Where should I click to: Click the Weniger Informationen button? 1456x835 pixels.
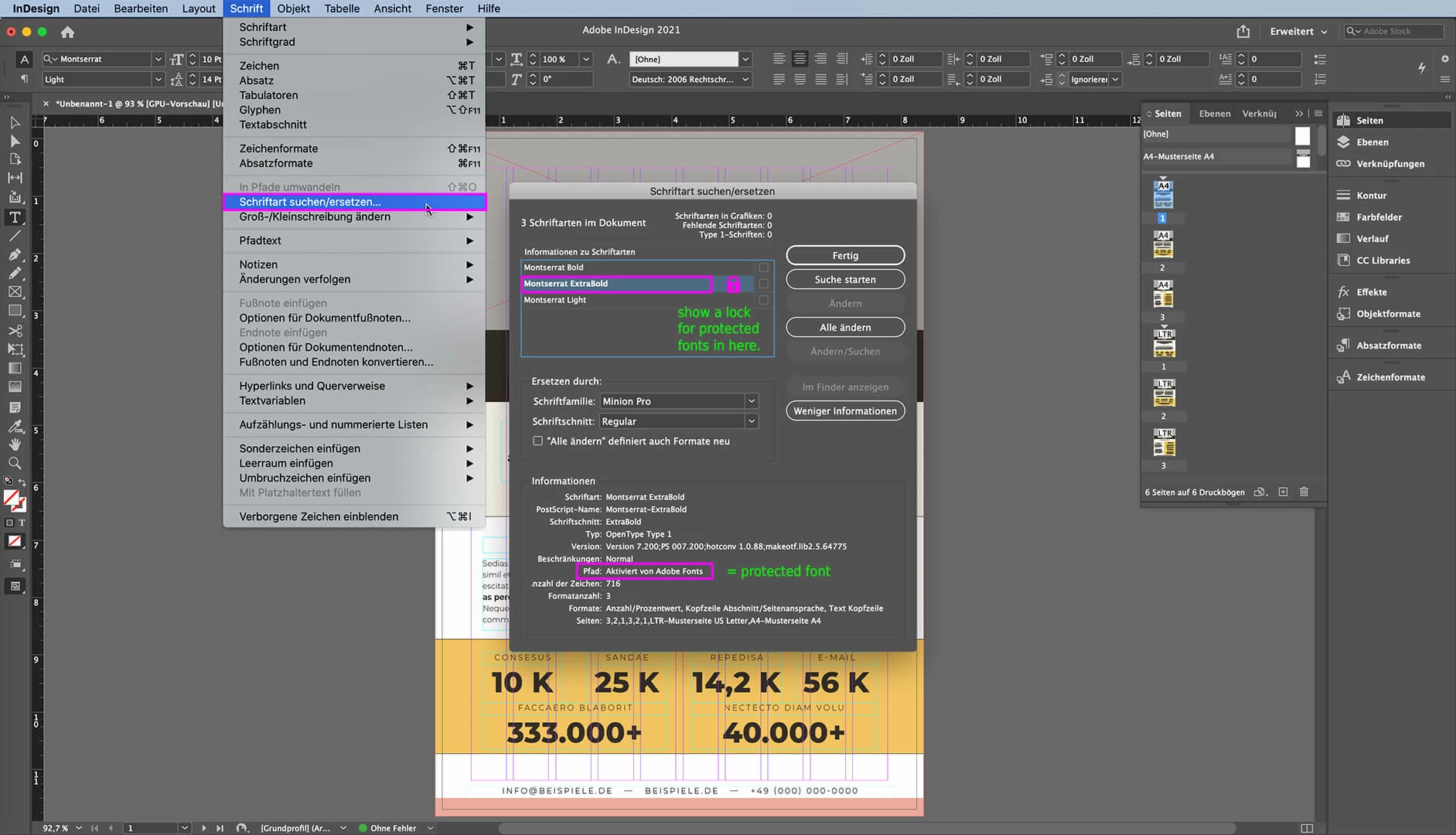pos(845,411)
